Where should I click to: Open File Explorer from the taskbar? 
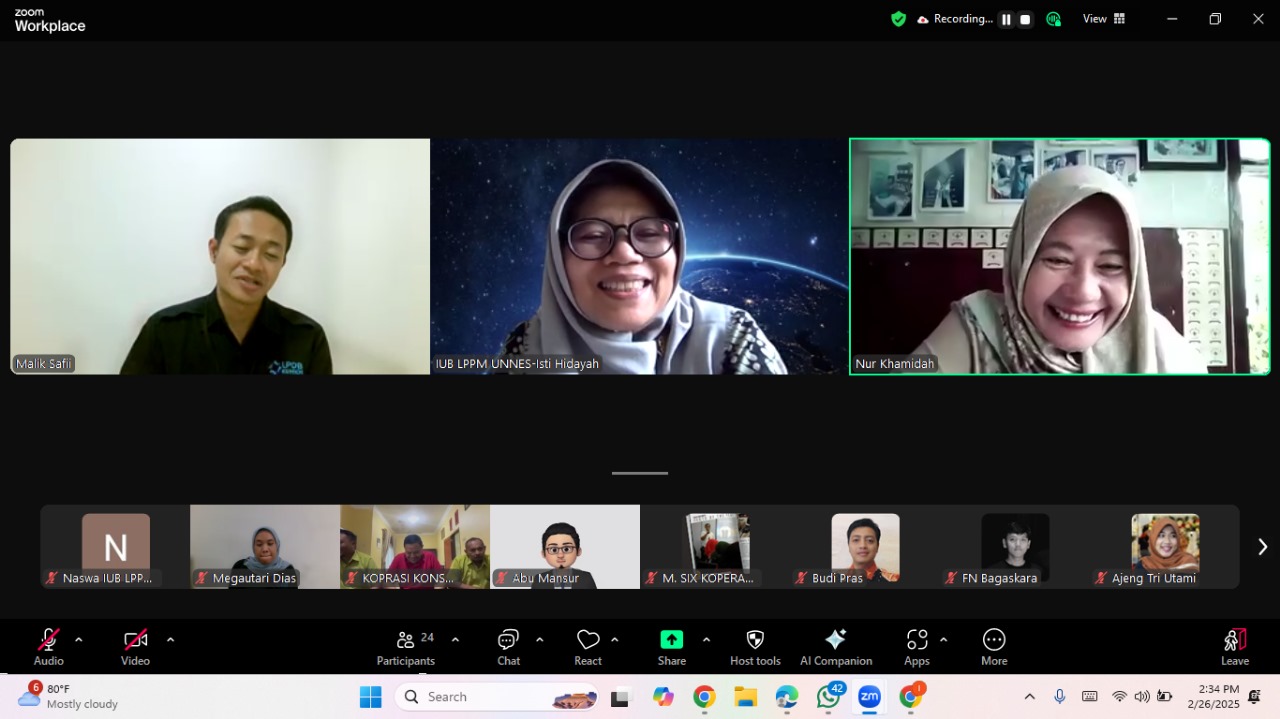(x=745, y=697)
